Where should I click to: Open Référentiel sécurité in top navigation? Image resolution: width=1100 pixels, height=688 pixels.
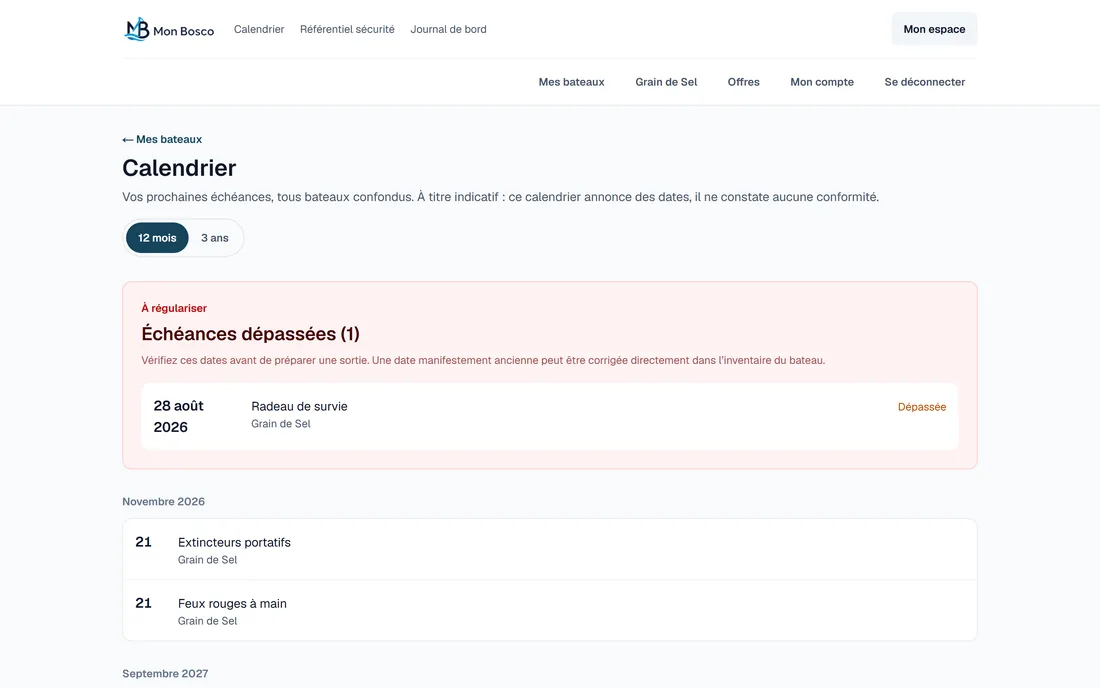pyautogui.click(x=347, y=29)
